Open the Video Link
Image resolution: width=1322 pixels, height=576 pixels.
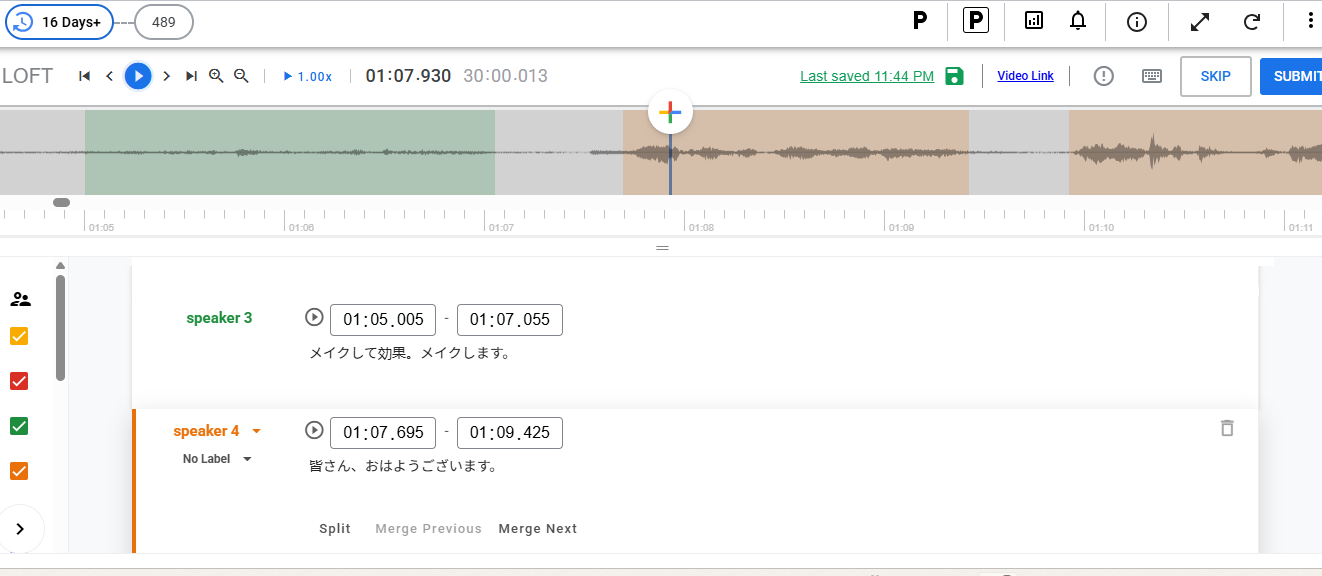(1025, 76)
